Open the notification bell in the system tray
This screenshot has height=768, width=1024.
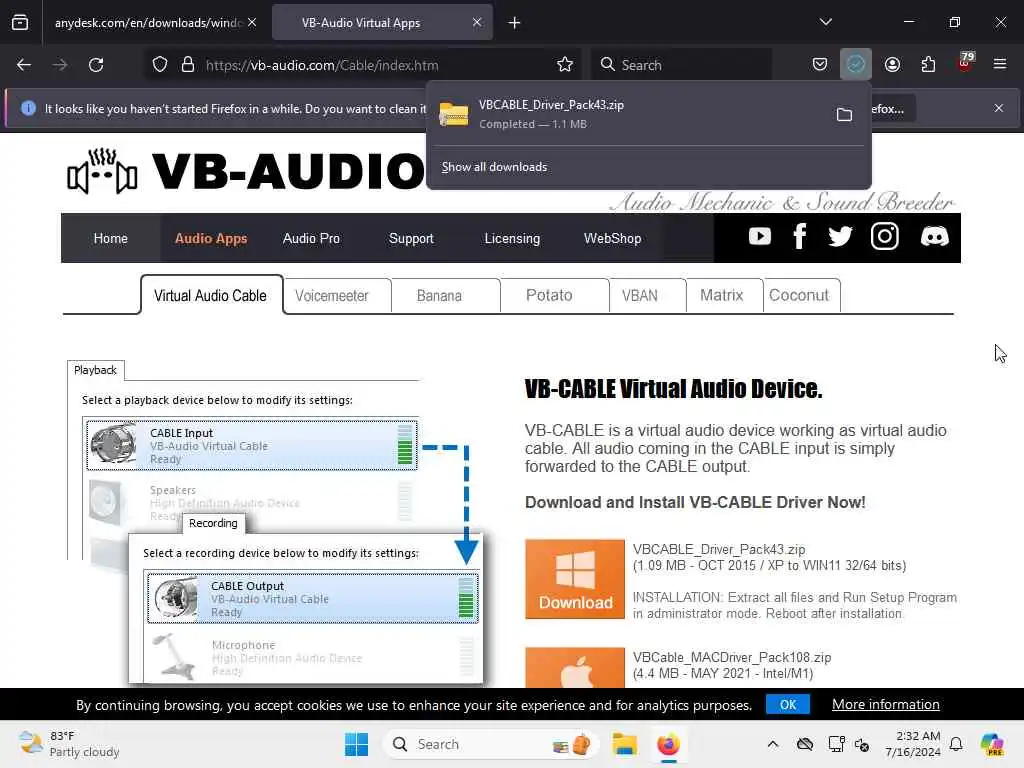tap(956, 744)
